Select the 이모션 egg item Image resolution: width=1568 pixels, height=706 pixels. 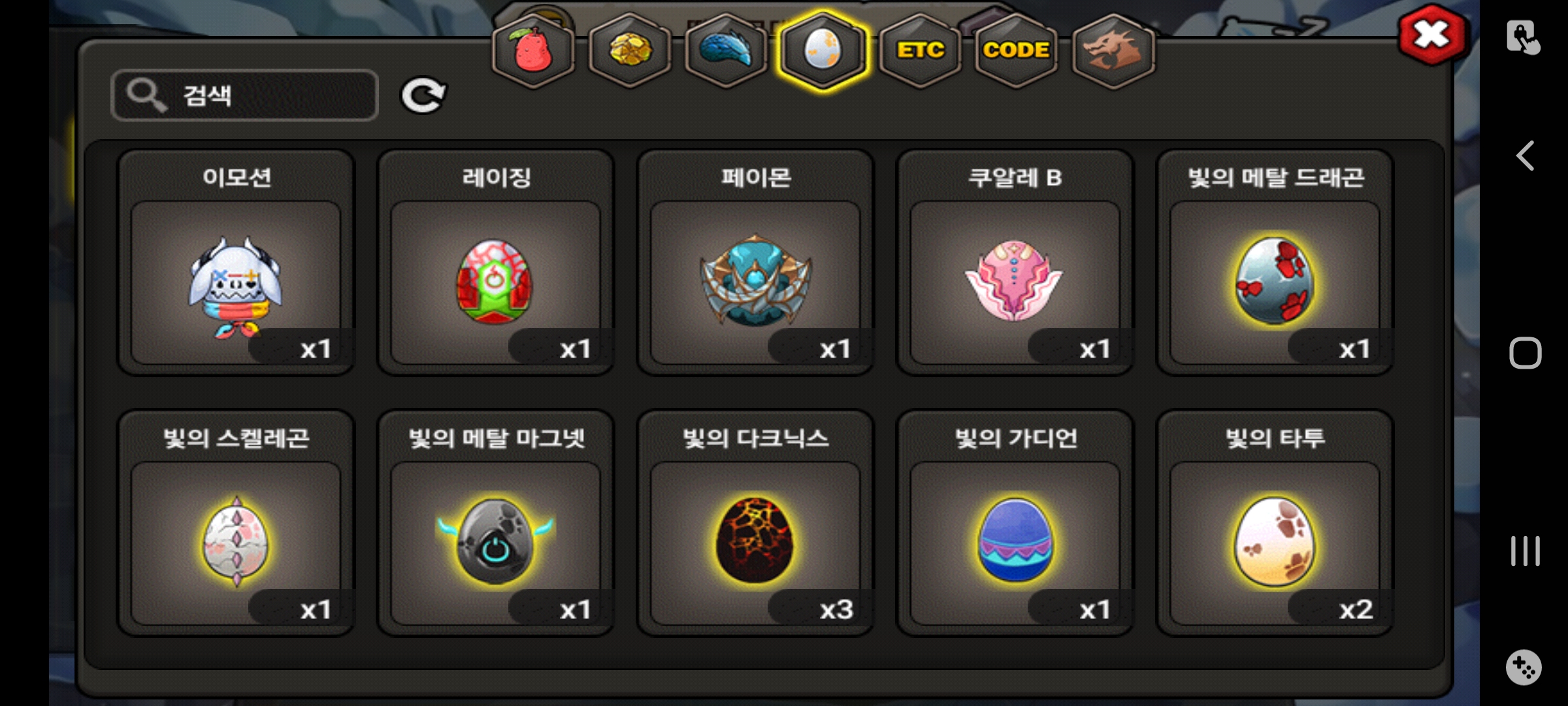(x=236, y=262)
